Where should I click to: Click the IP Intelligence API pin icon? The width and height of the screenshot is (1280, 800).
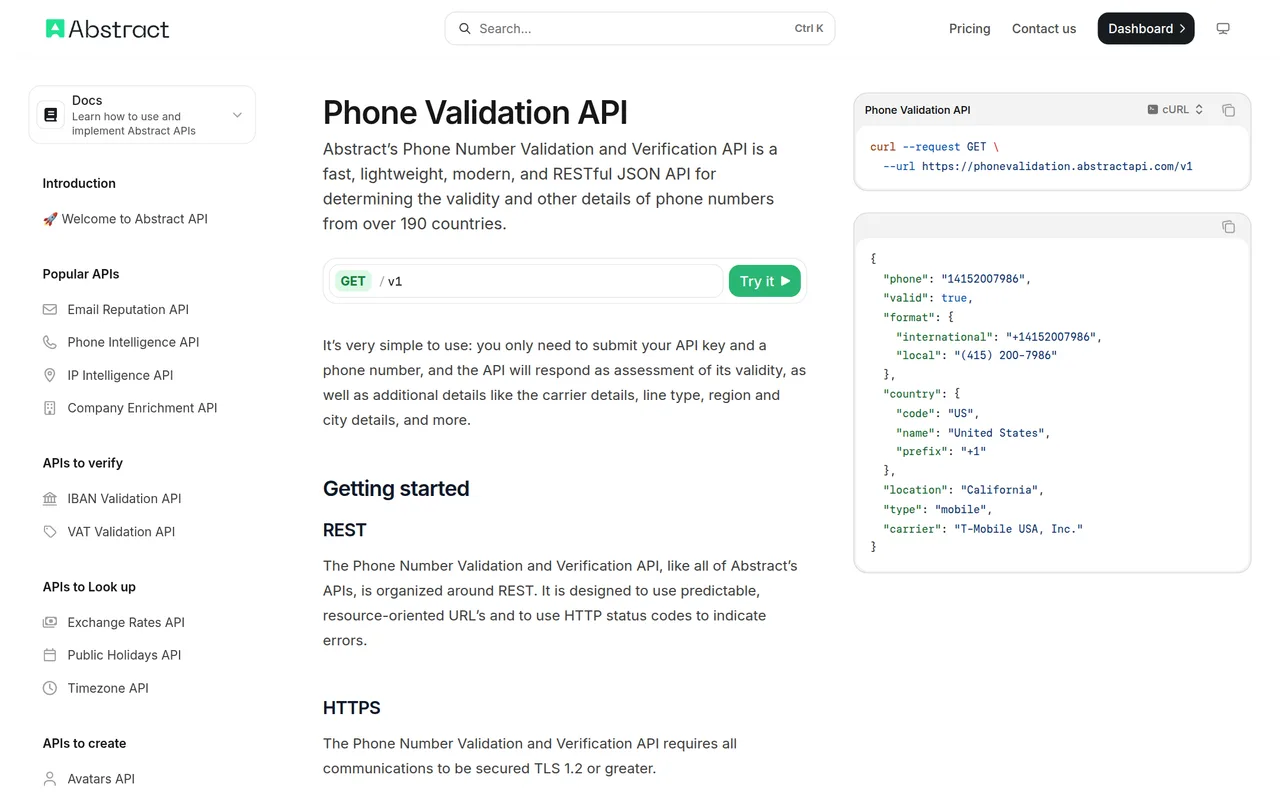50,375
